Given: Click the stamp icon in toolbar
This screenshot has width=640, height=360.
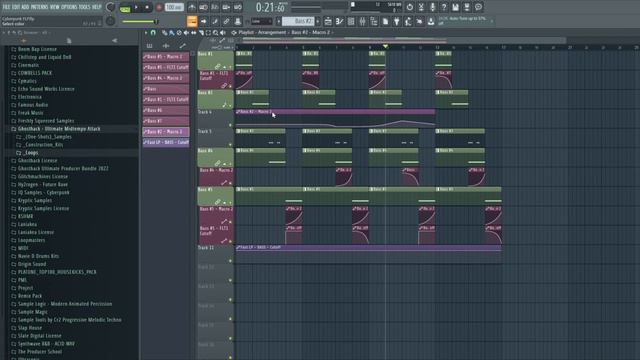Looking at the screenshot, I should tap(238, 21).
